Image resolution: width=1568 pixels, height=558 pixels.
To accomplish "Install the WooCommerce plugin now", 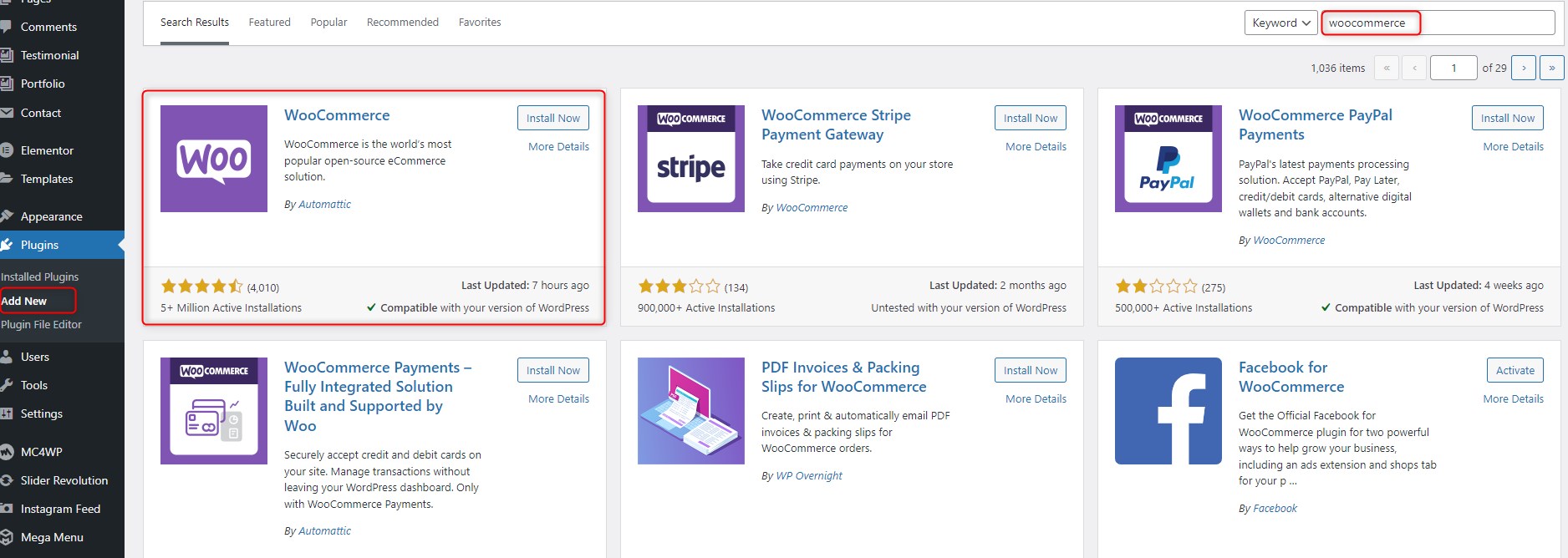I will 553,118.
